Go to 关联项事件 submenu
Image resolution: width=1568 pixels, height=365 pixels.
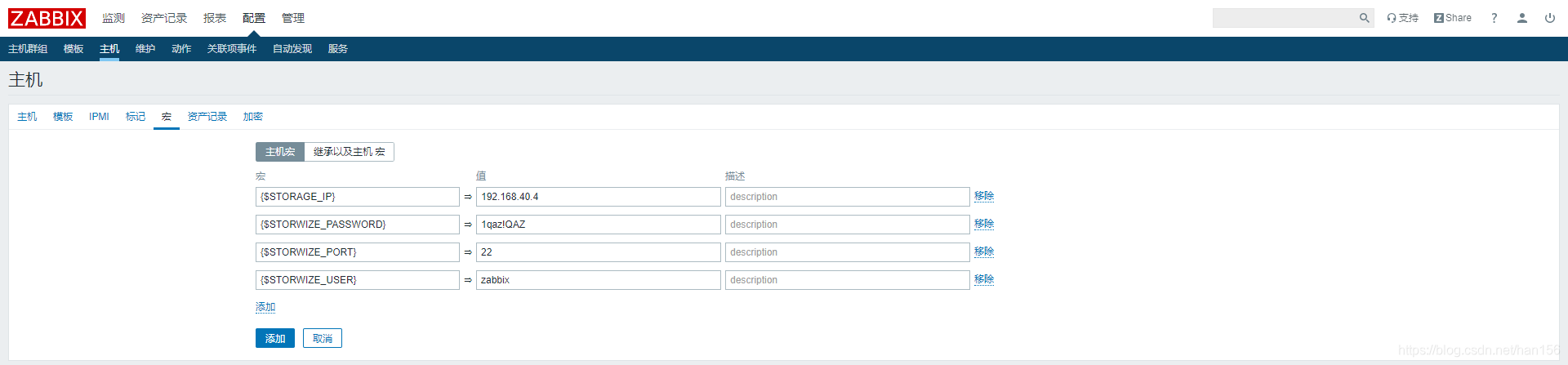[x=232, y=49]
